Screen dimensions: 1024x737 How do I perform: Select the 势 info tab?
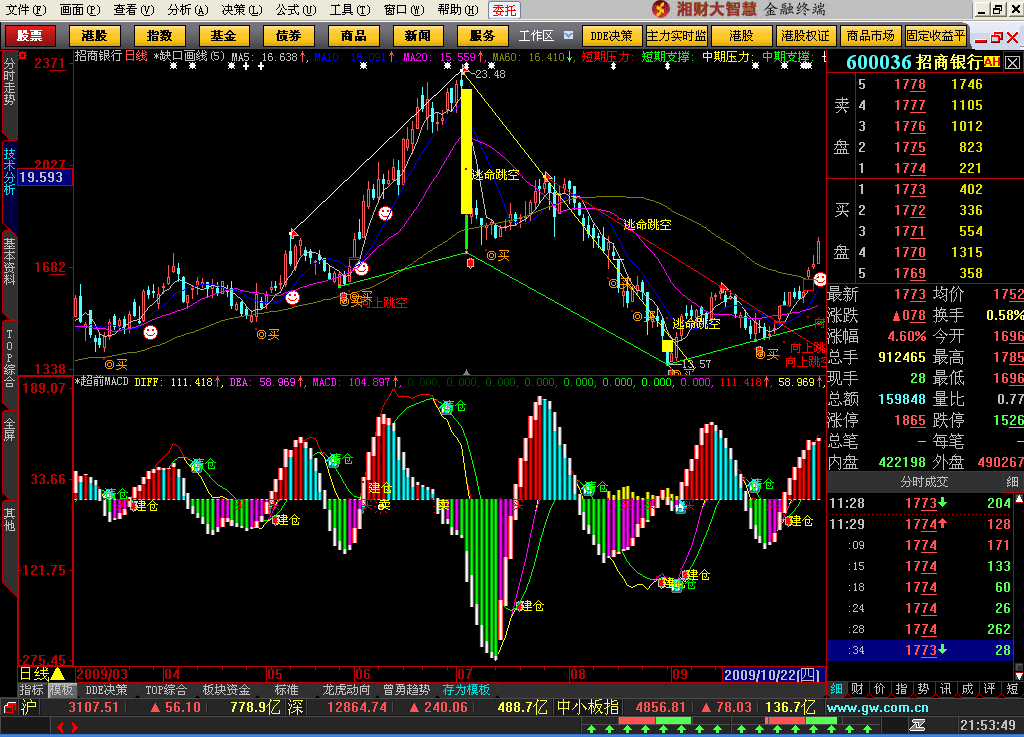(x=923, y=689)
